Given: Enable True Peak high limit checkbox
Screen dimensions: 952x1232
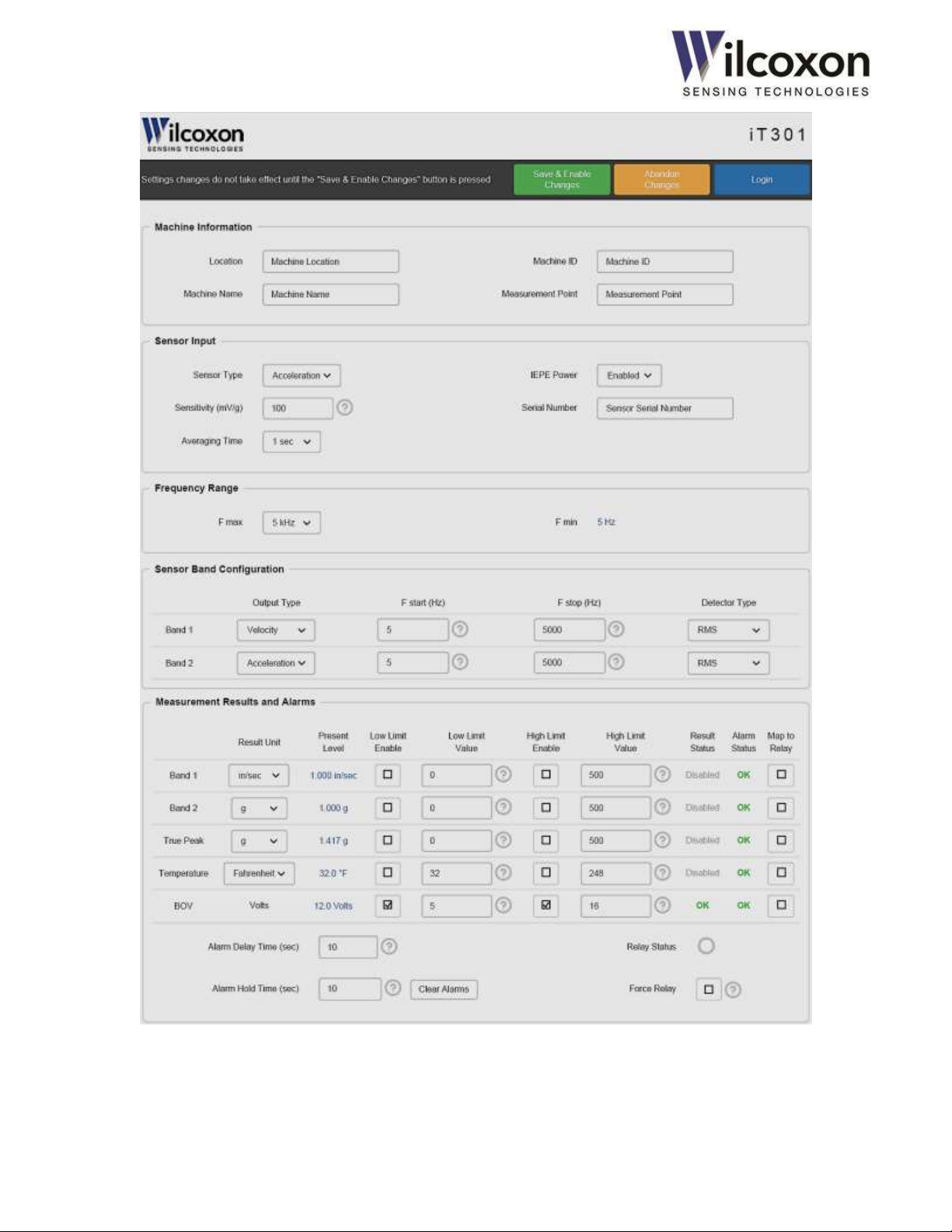Looking at the screenshot, I should (546, 840).
